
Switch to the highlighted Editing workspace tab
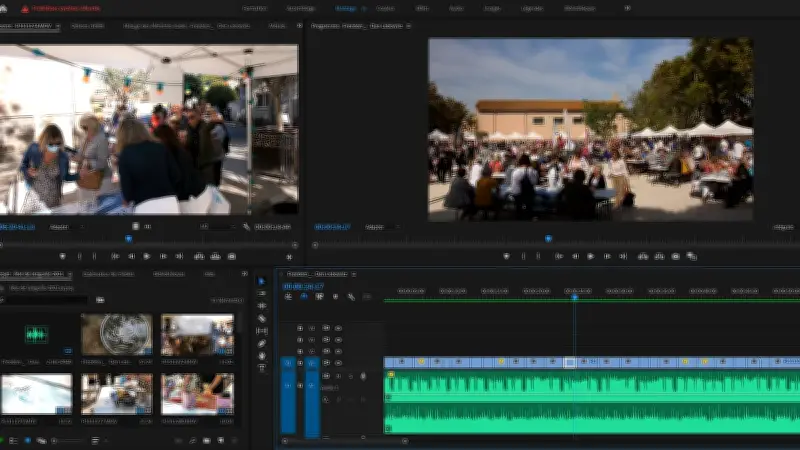[346, 8]
